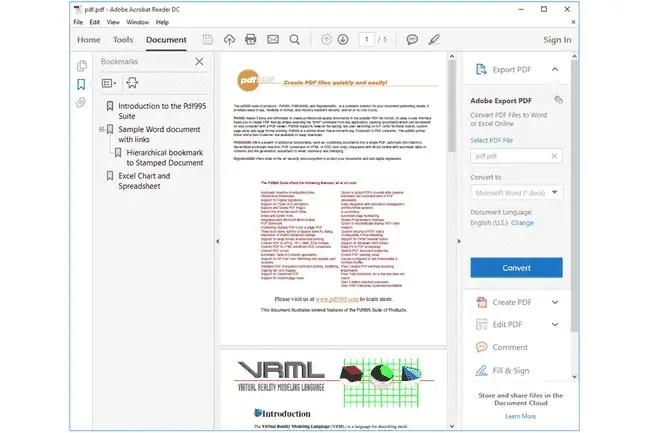Click the blue Convert button
The width and height of the screenshot is (650, 433).
tap(517, 268)
